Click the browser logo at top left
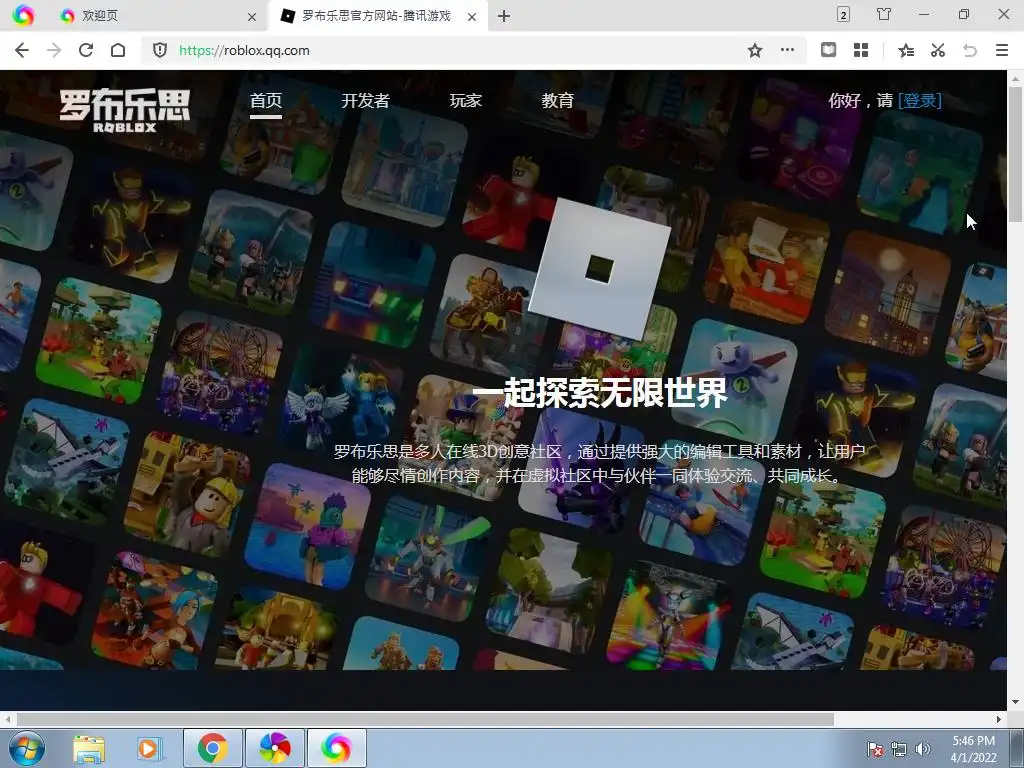The width and height of the screenshot is (1024, 768). 23,15
